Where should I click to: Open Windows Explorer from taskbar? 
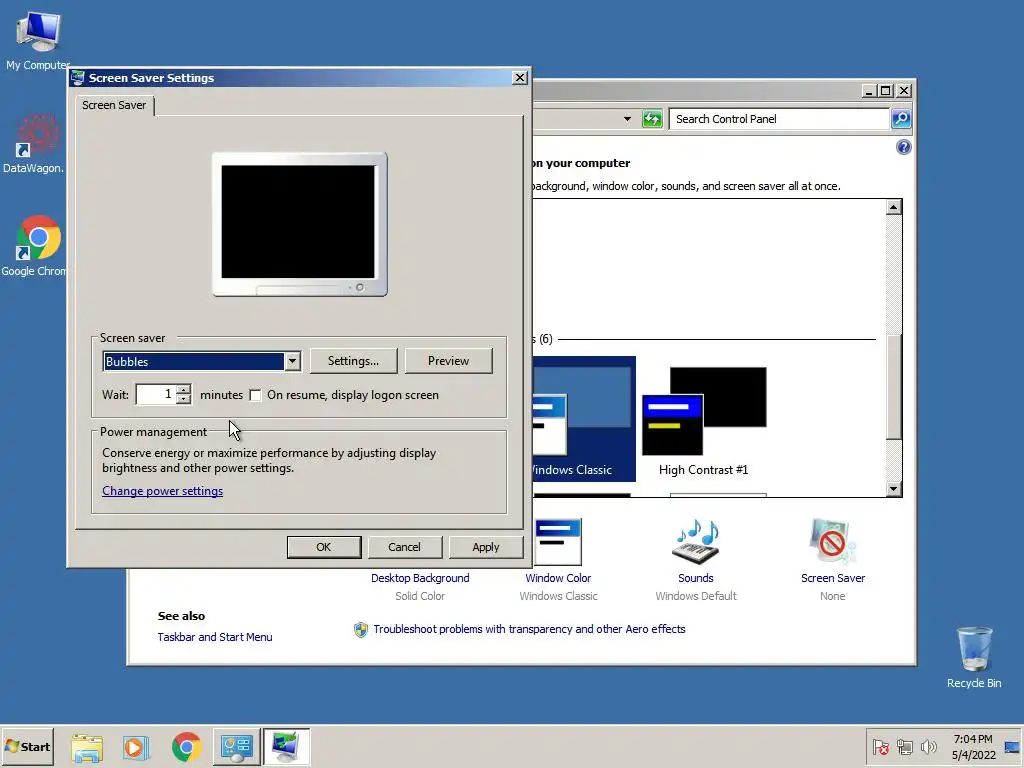point(87,747)
